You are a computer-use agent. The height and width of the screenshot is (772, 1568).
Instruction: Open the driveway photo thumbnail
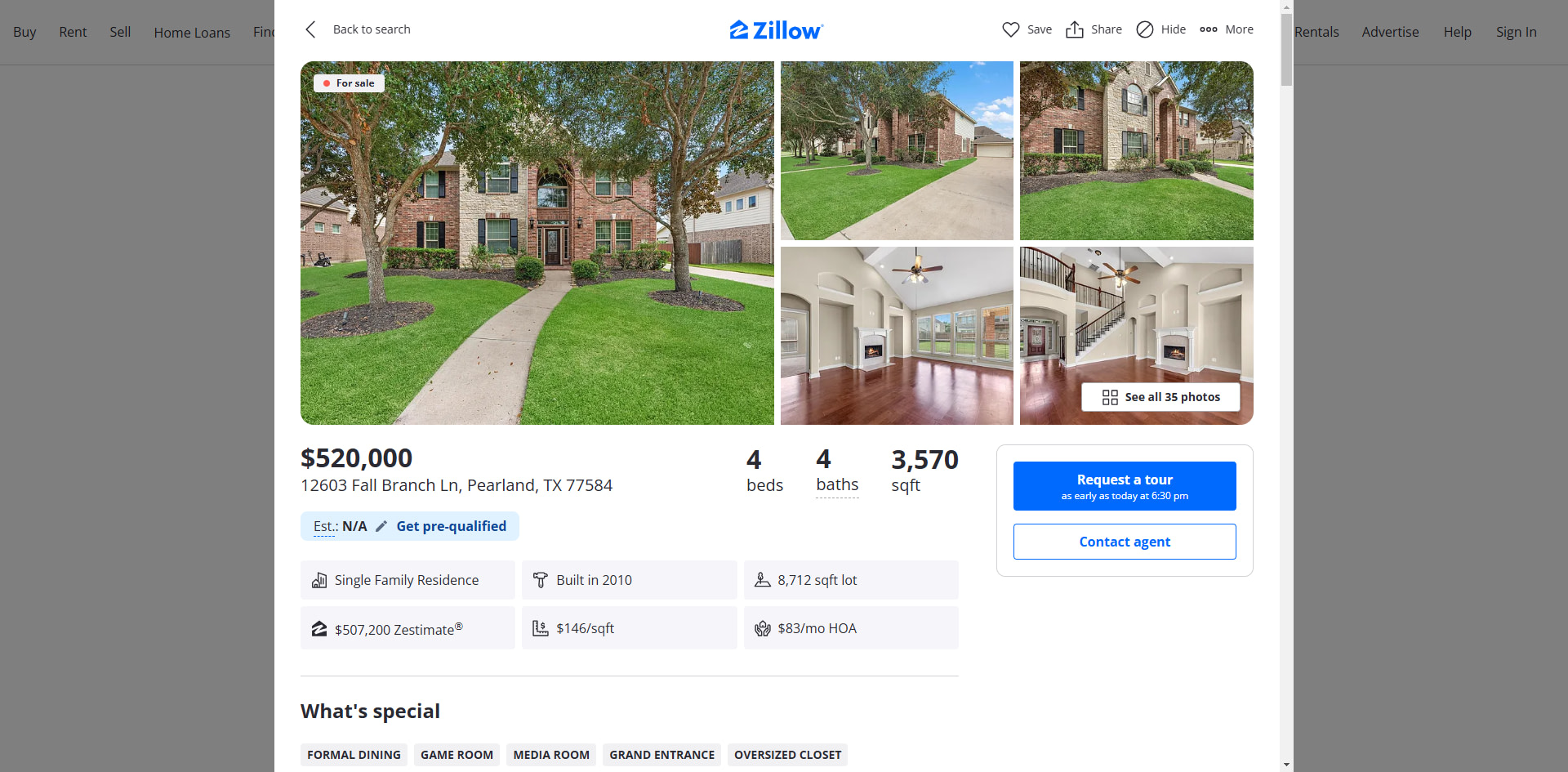[x=897, y=150]
